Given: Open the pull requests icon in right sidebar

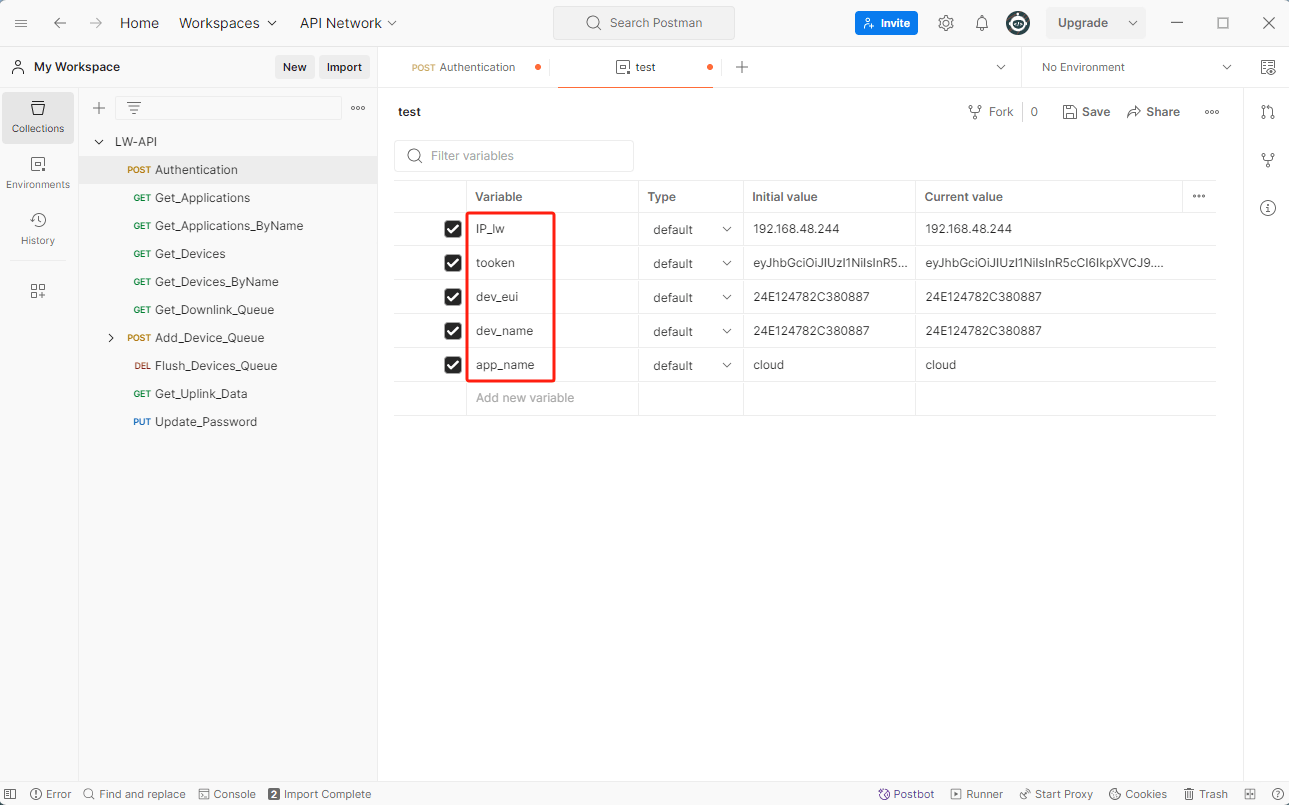Looking at the screenshot, I should (1268, 112).
